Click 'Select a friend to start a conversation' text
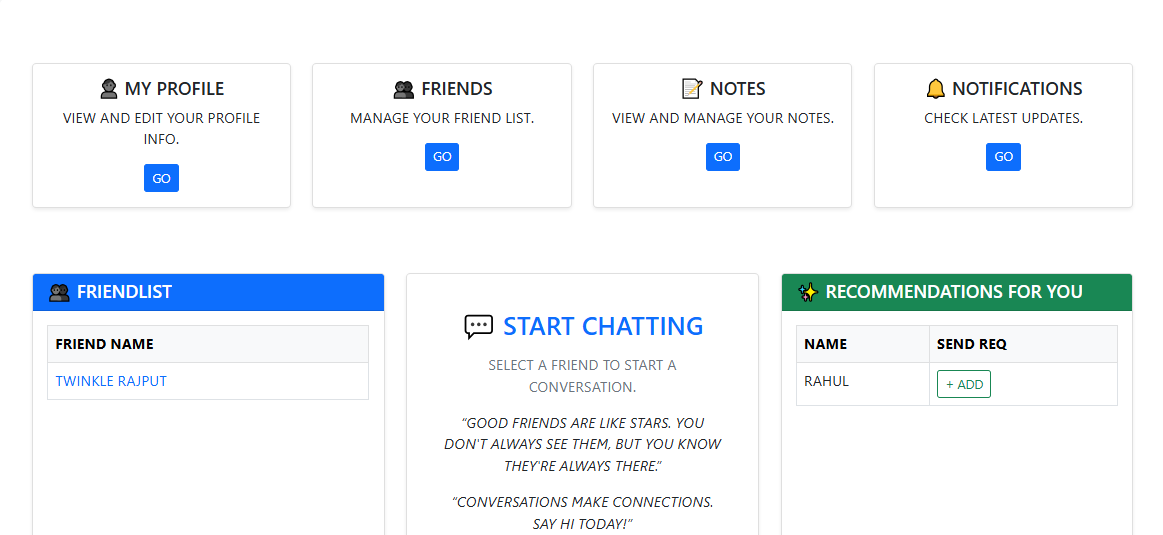Screen dimensions: 1163x535 tap(582, 376)
